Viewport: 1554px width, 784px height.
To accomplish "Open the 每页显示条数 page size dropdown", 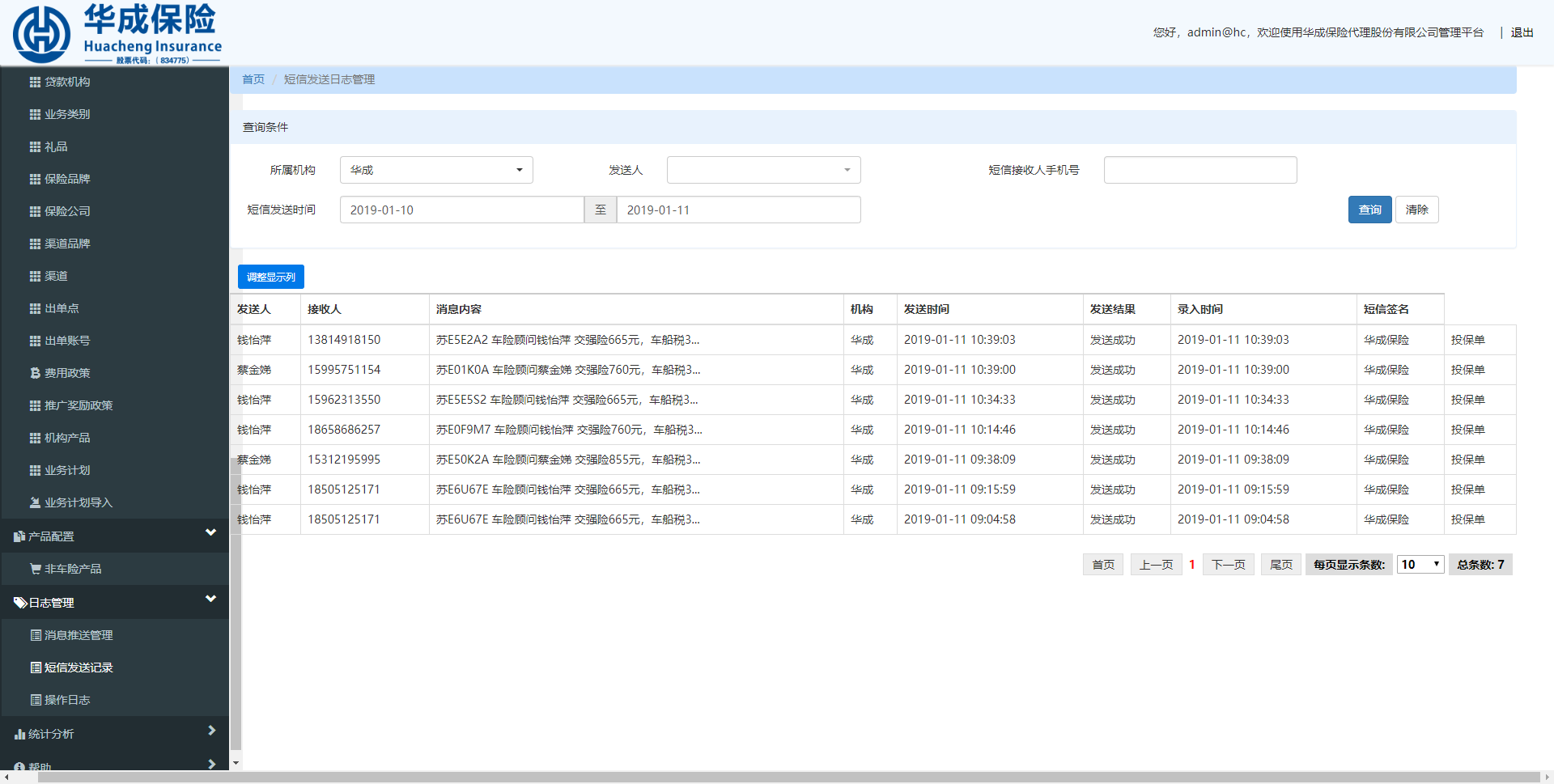I will click(1420, 565).
